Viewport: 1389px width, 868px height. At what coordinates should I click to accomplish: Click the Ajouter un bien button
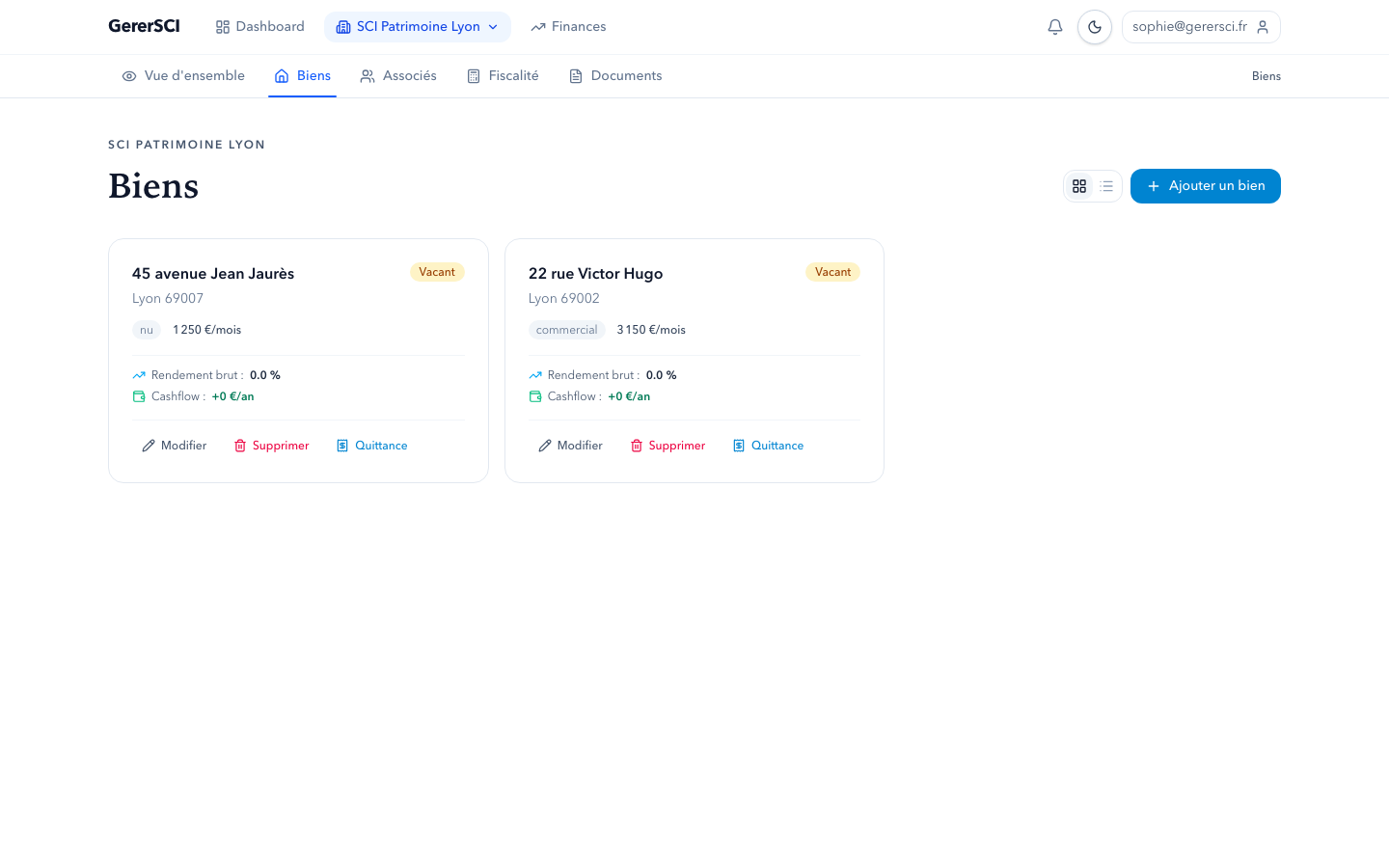[1205, 186]
